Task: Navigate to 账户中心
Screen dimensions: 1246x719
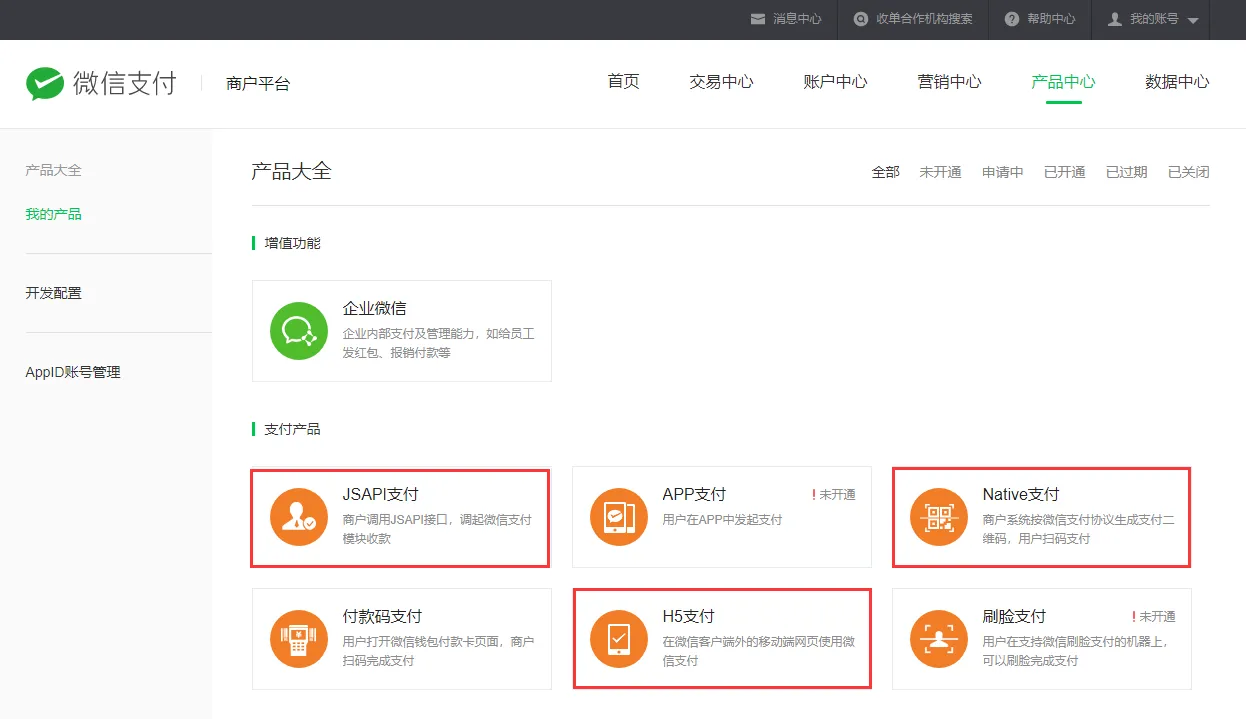Action: coord(835,83)
